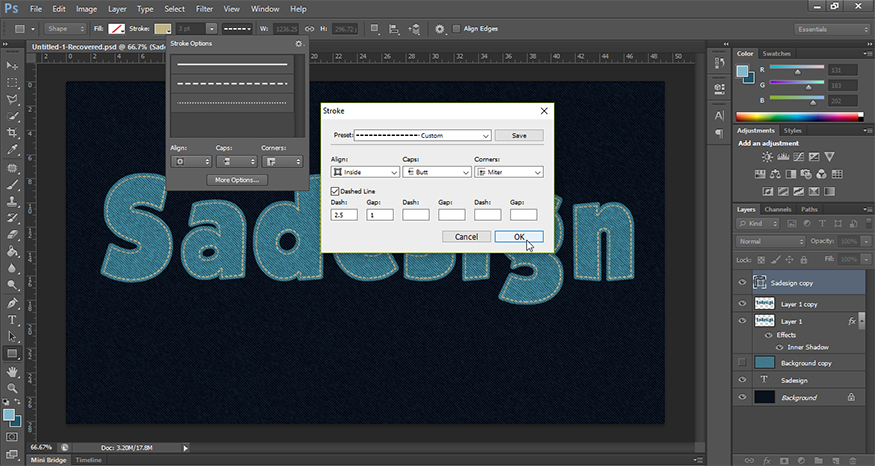Open the Filter menu

point(204,9)
